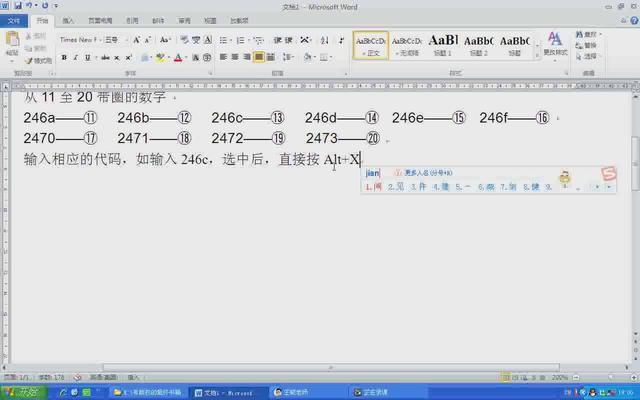Viewport: 640px width, 400px height.
Task: Open the Change Case Aa dropdown
Action: (x=165, y=40)
